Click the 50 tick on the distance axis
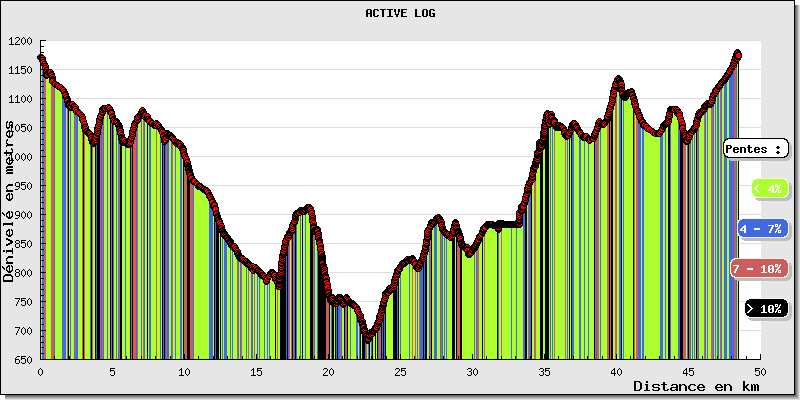 click(760, 372)
